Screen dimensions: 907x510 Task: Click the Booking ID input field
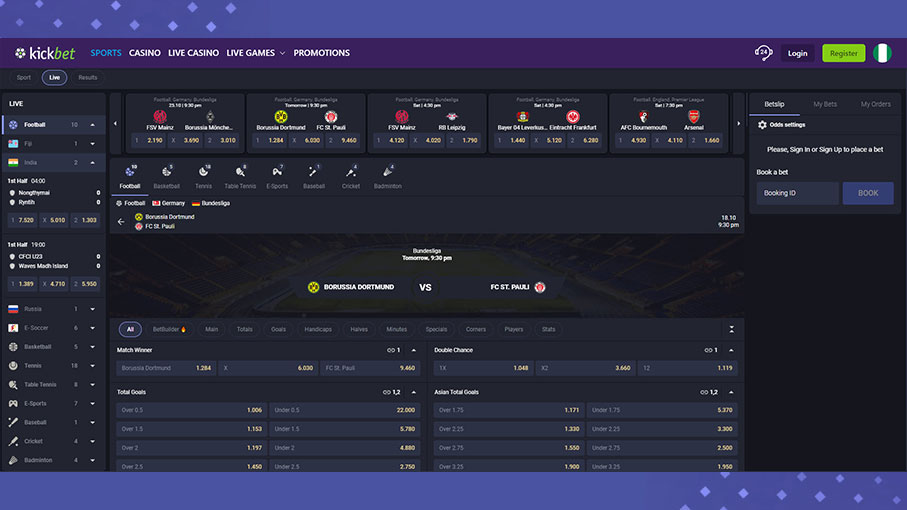point(797,193)
